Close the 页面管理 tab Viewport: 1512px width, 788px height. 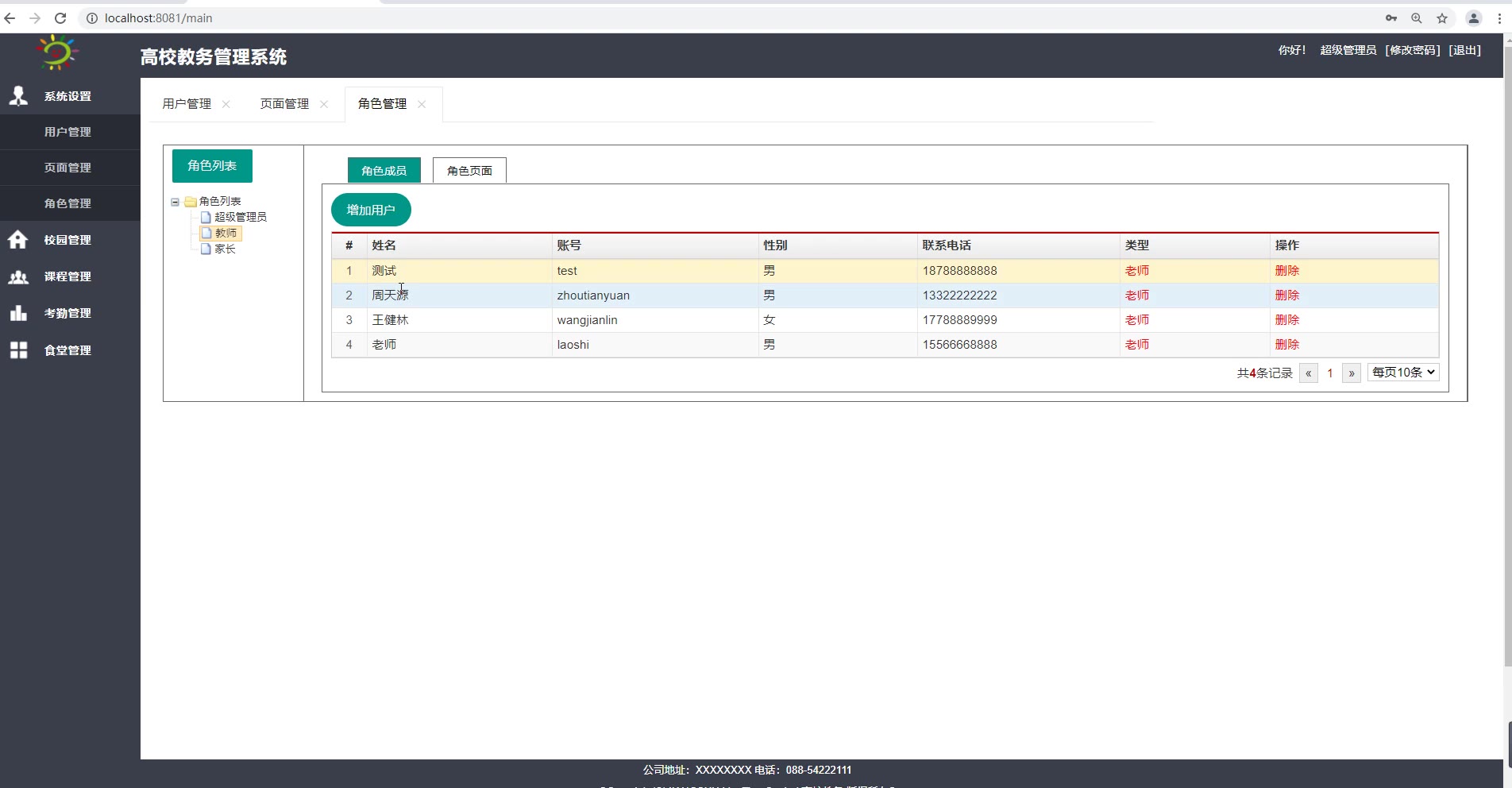[x=324, y=104]
